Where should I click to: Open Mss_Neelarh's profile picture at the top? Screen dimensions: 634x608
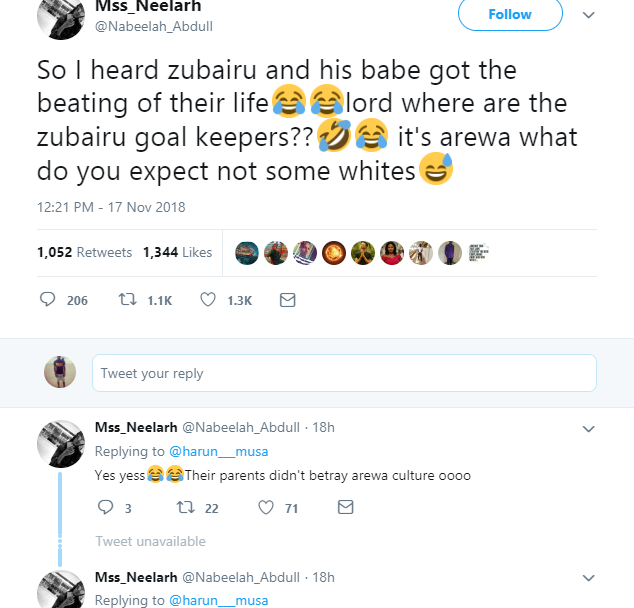[x=60, y=18]
